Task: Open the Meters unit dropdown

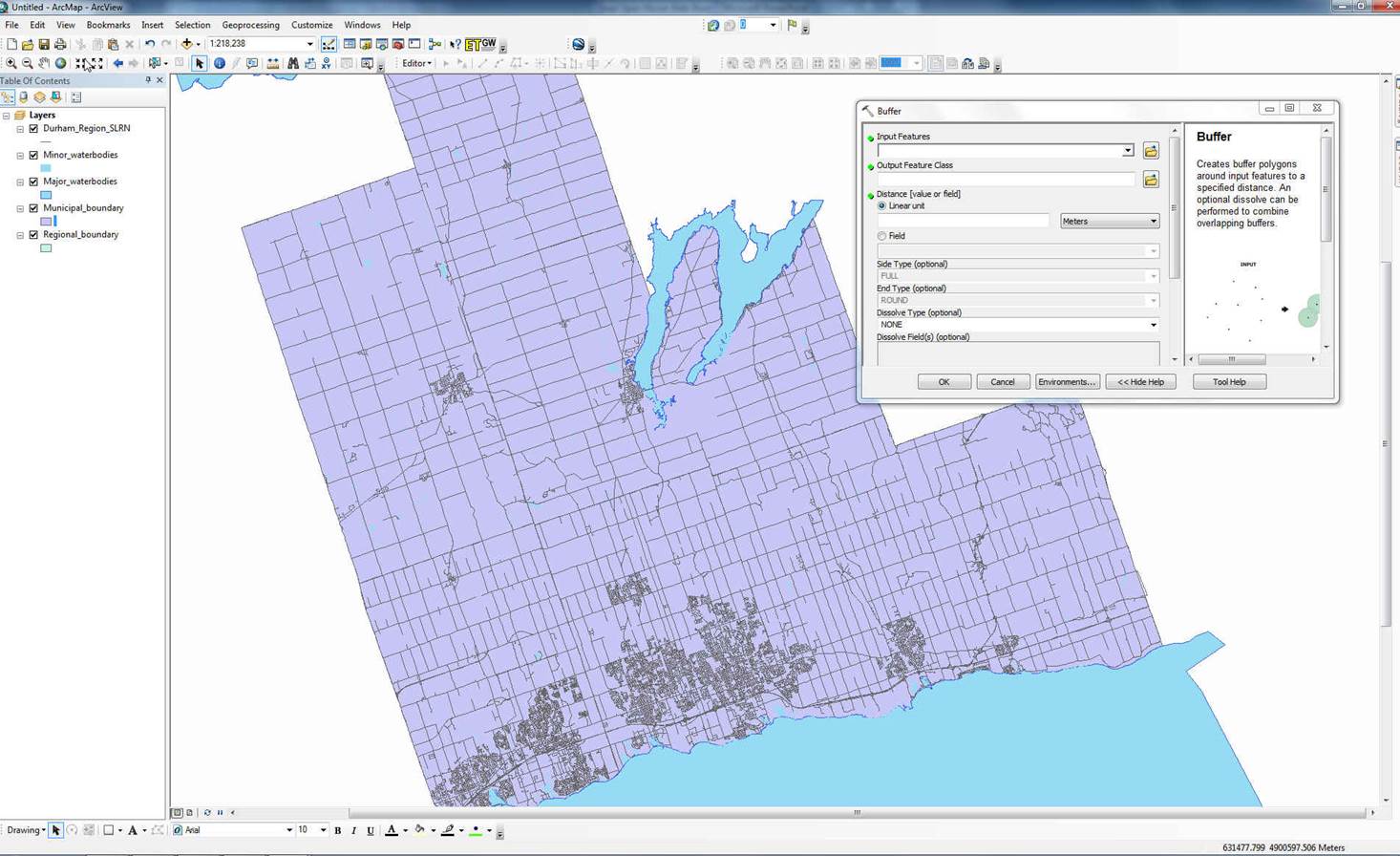Action: point(1110,222)
